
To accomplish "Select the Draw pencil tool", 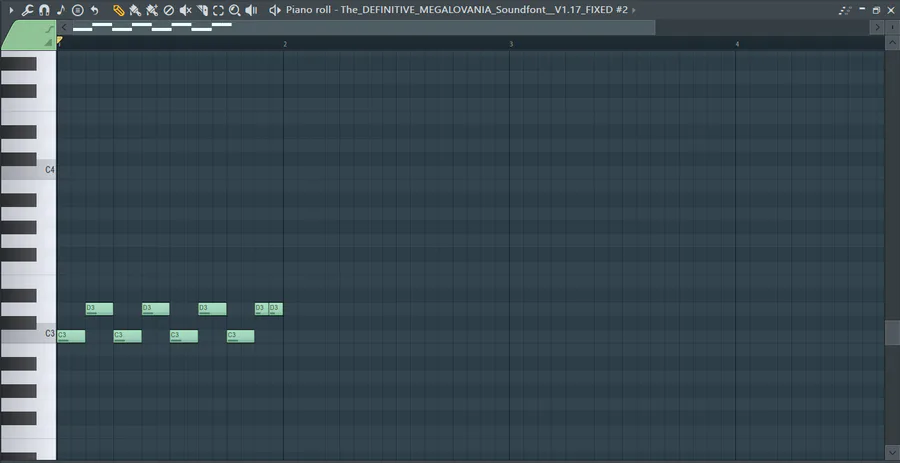I will (118, 10).
